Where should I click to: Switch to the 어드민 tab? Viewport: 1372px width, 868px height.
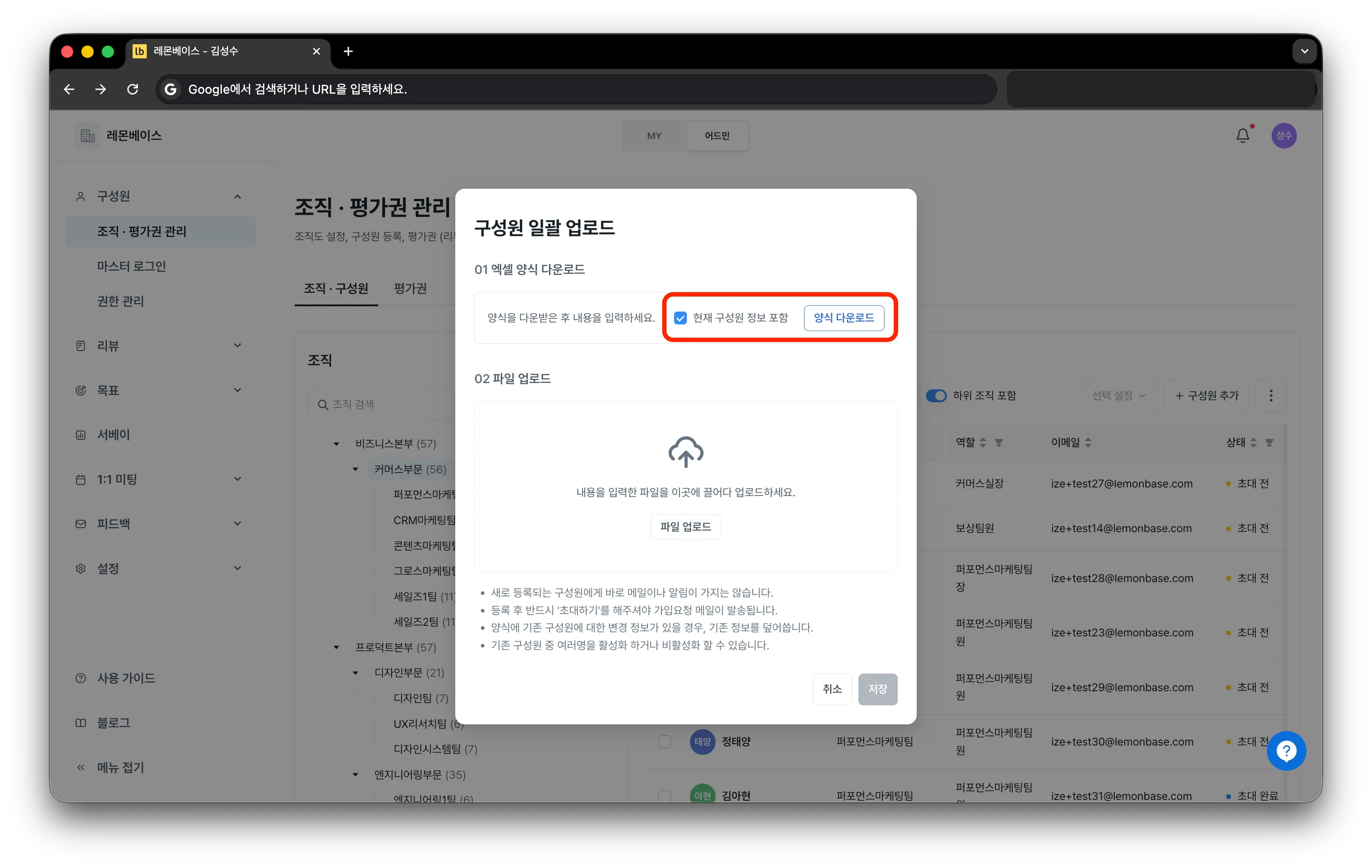717,136
